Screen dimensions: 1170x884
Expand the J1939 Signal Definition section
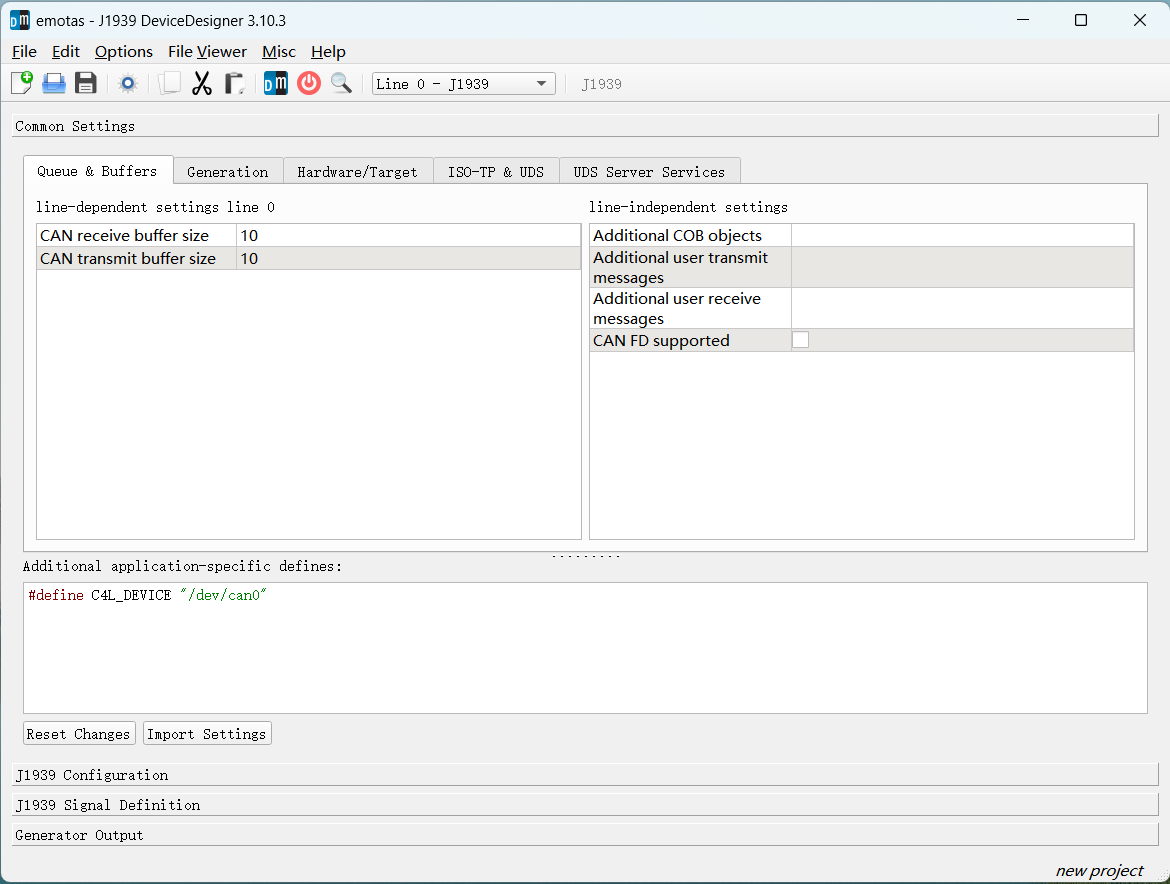tap(586, 805)
